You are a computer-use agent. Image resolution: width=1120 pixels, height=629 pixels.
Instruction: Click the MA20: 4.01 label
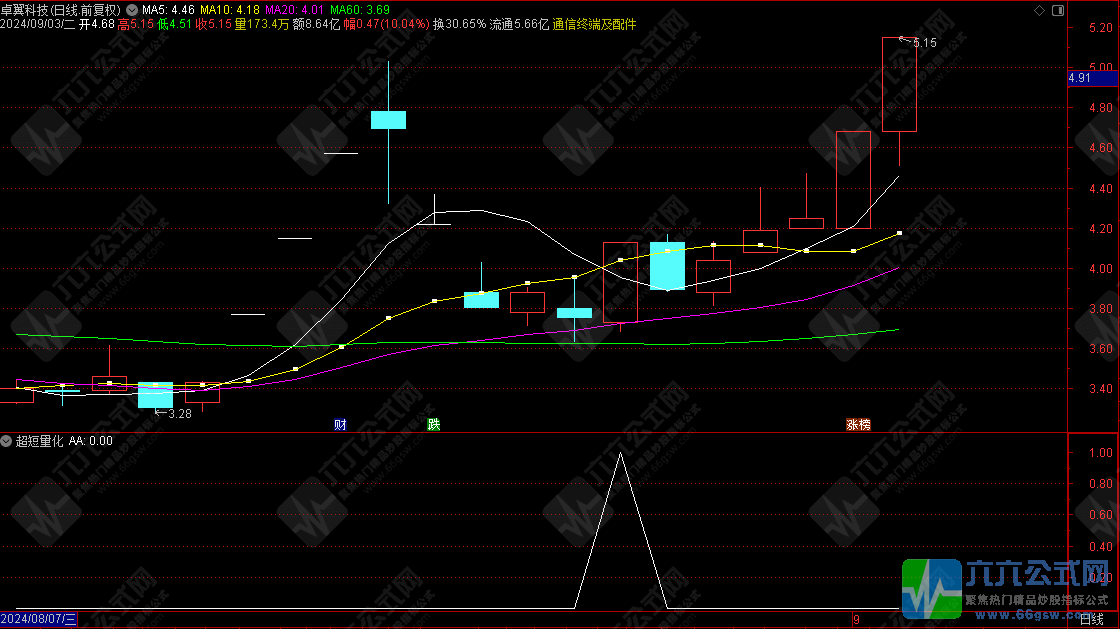tap(294, 10)
